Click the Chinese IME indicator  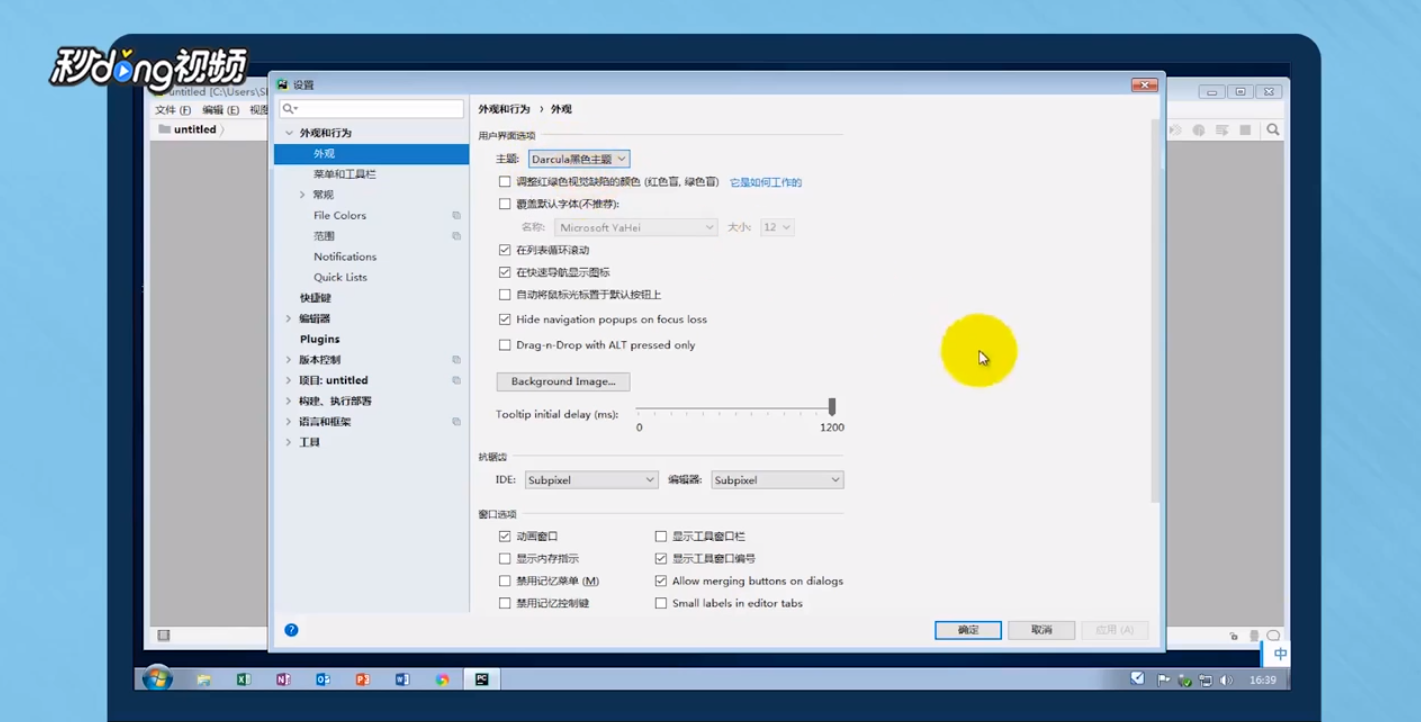[x=1280, y=654]
